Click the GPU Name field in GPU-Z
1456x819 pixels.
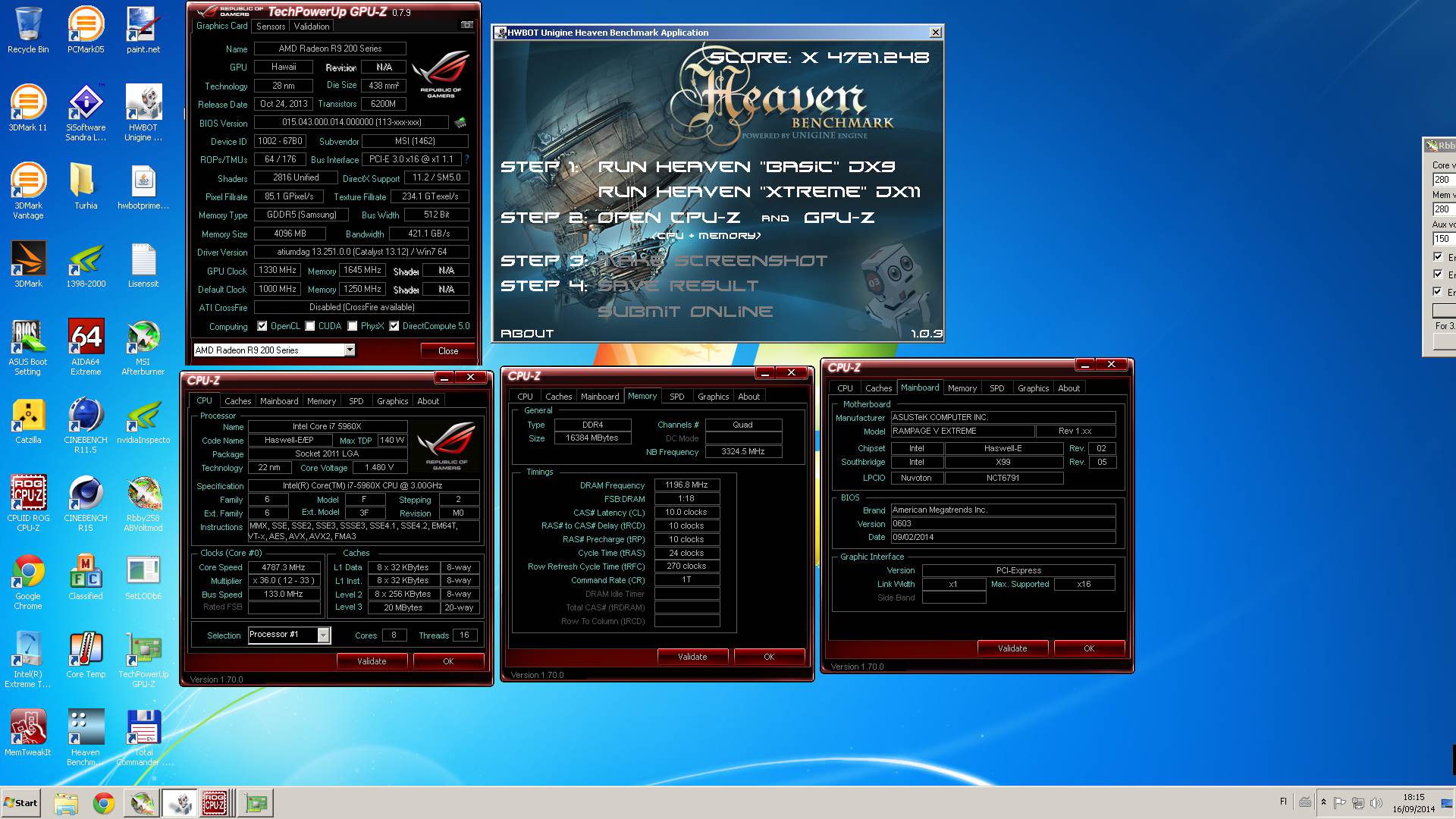click(330, 49)
